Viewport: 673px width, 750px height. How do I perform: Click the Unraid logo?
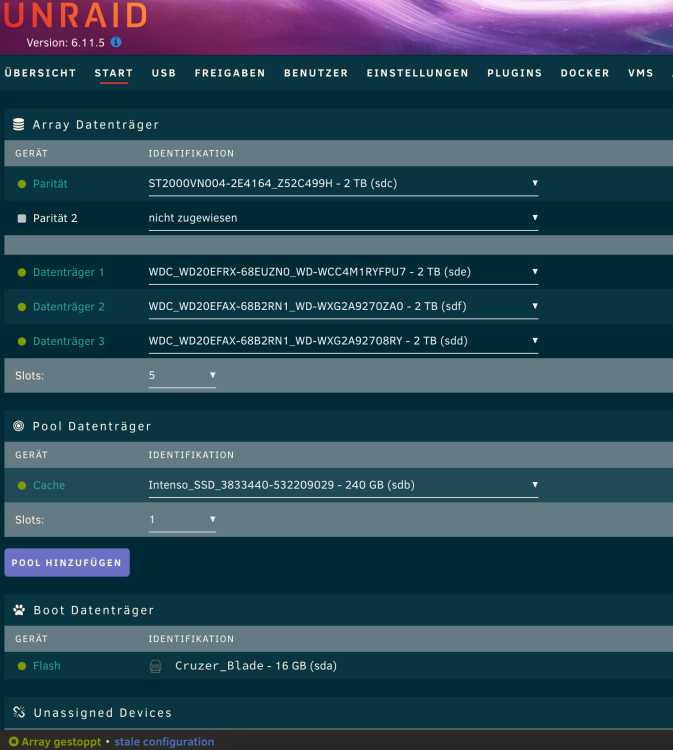tap(75, 15)
